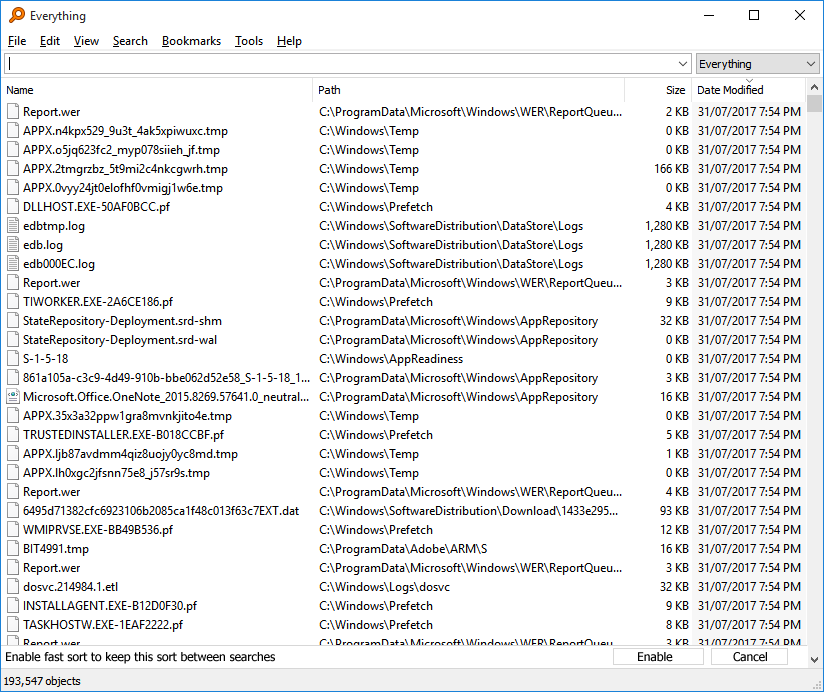
Task: Click the APPX.ljb87avdmm4qiz8uojy0yc8md.tmp file icon
Action: (x=13, y=453)
